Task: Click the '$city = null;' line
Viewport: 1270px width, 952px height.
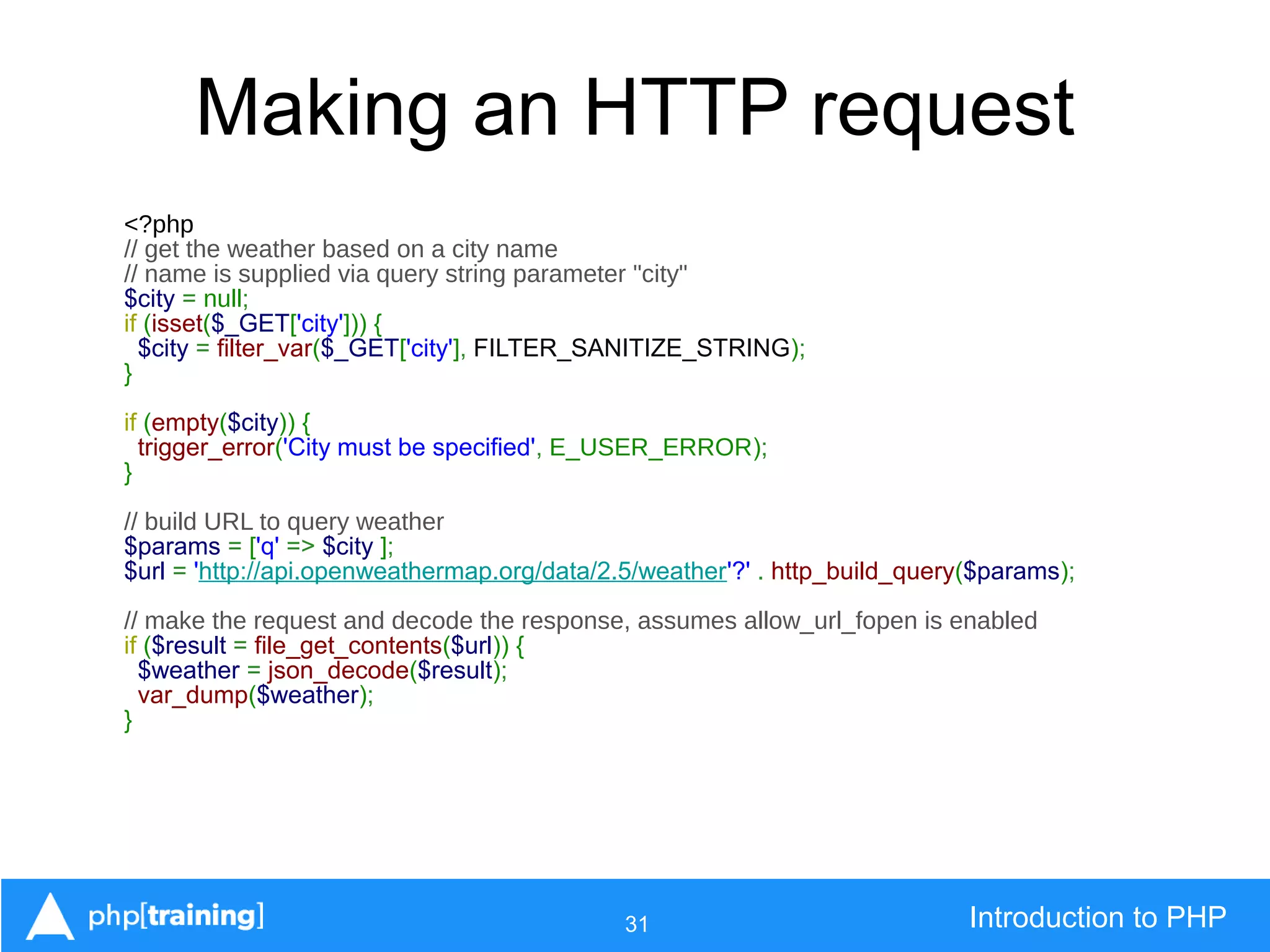Action: pos(186,299)
